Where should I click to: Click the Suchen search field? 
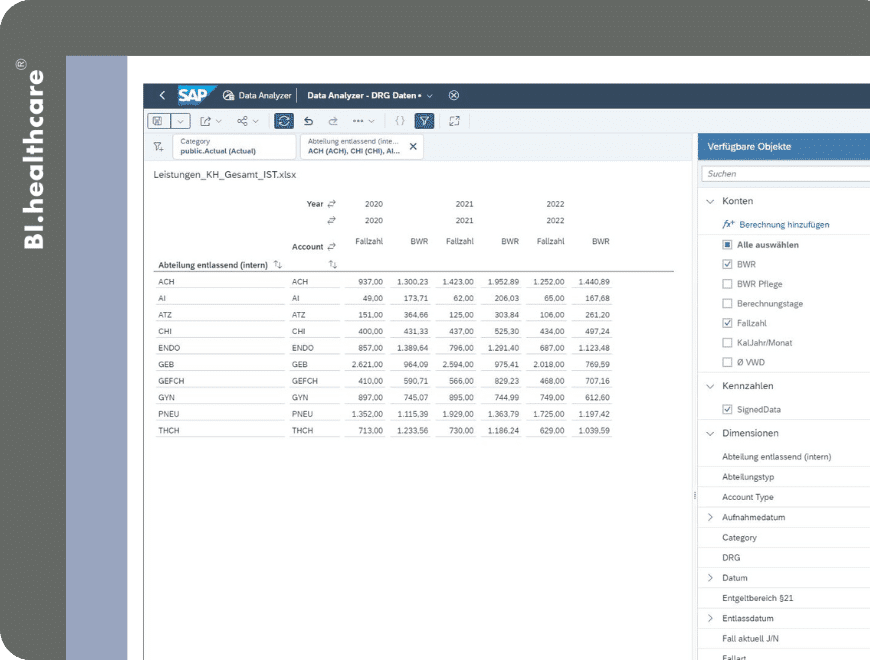point(786,174)
